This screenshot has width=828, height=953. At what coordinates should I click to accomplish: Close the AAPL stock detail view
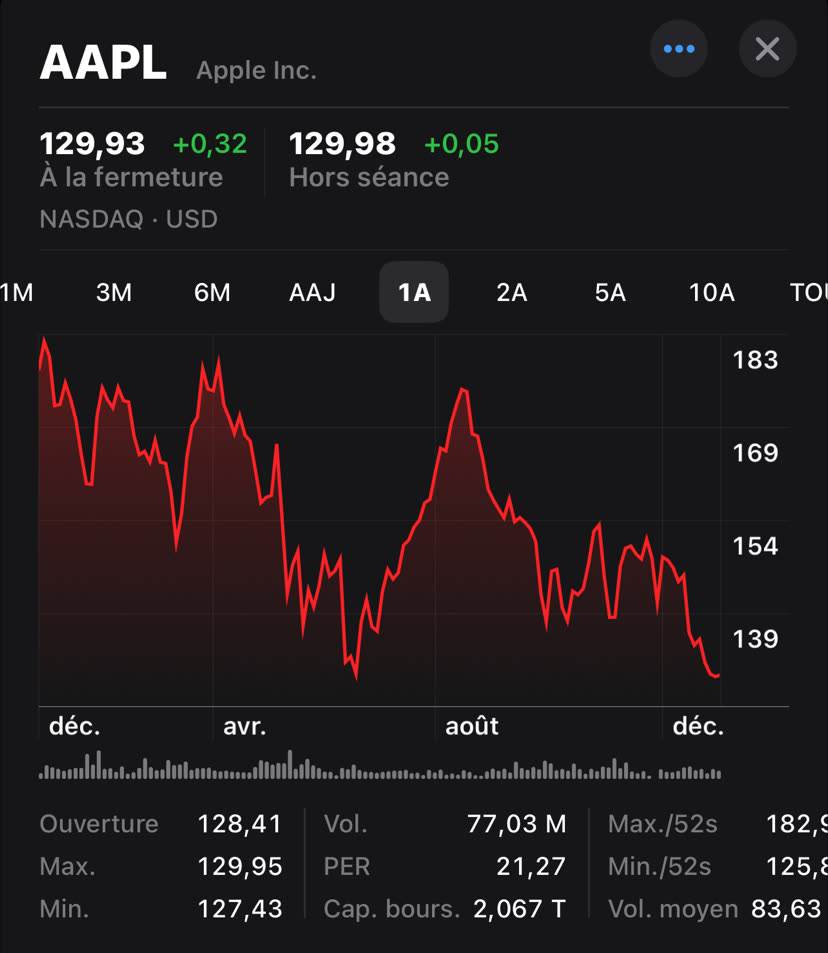pos(767,49)
